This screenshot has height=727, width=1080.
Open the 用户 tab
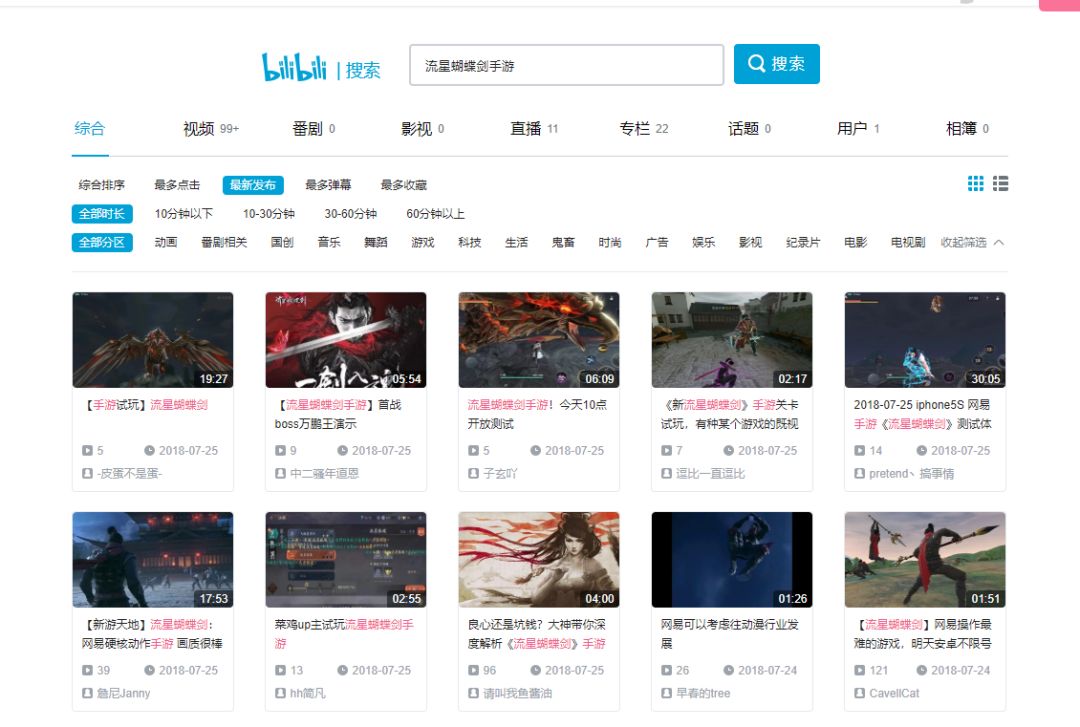pos(858,129)
